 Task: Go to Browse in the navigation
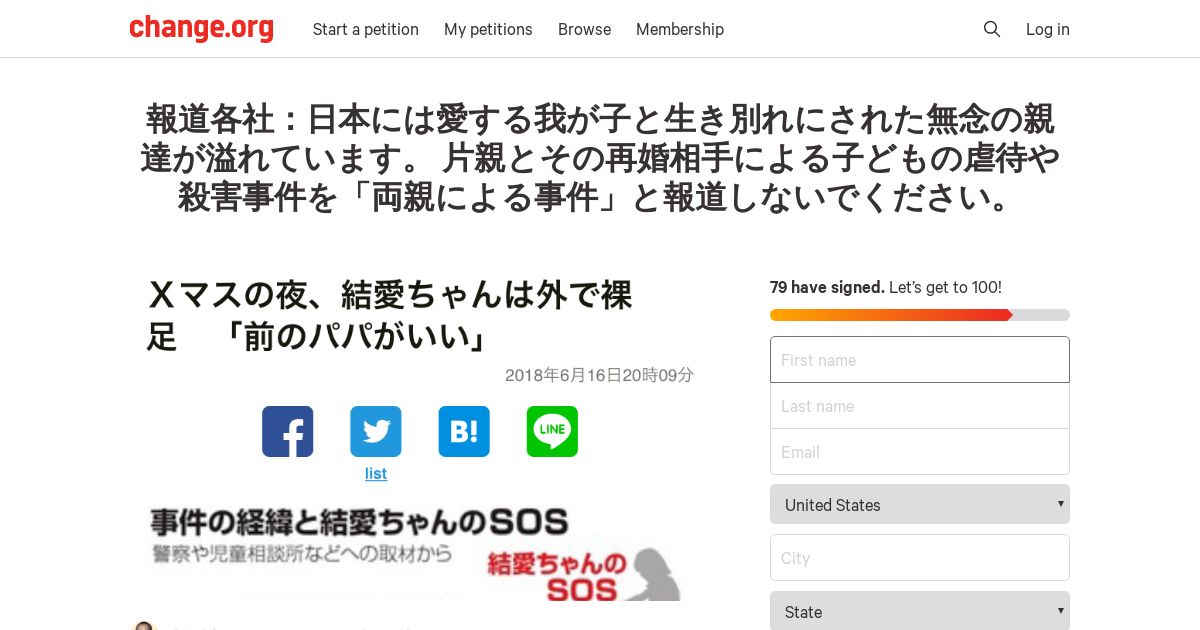point(584,29)
